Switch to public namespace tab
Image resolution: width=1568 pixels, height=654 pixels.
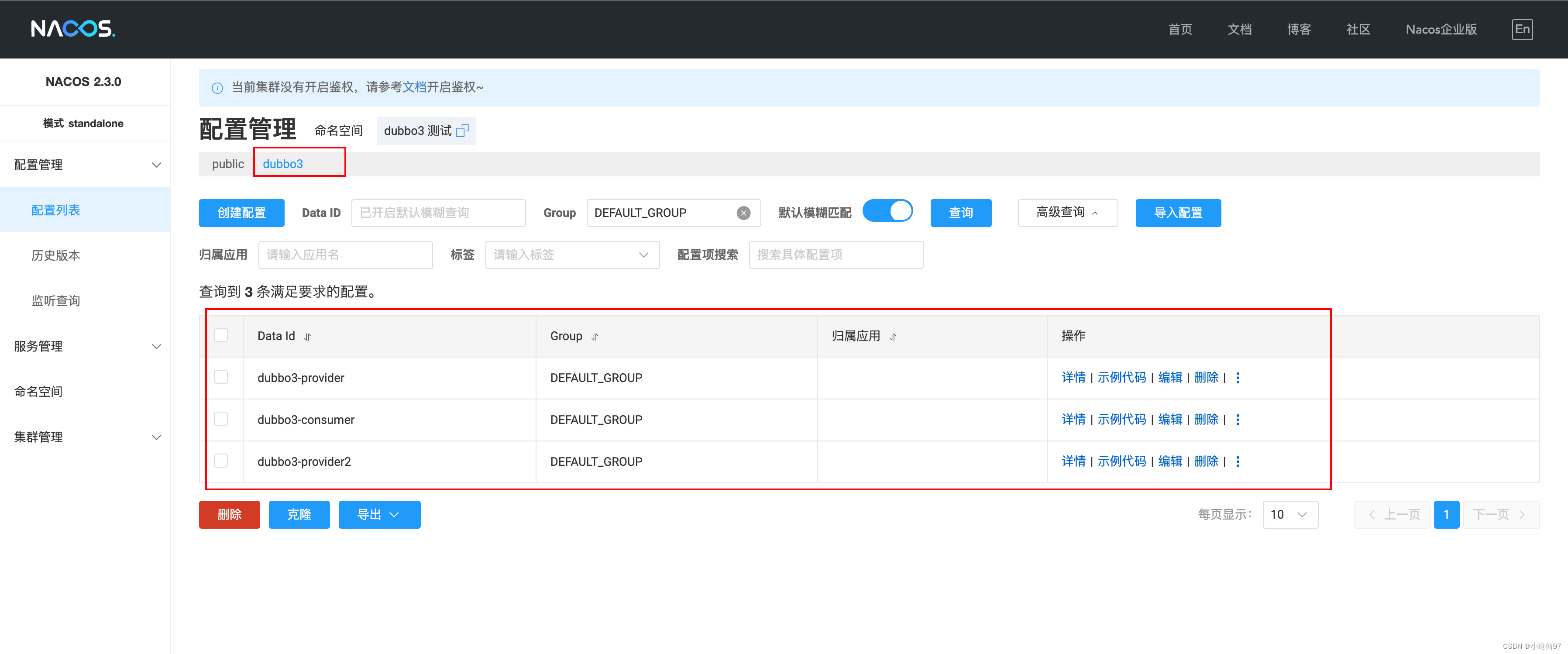pos(228,164)
